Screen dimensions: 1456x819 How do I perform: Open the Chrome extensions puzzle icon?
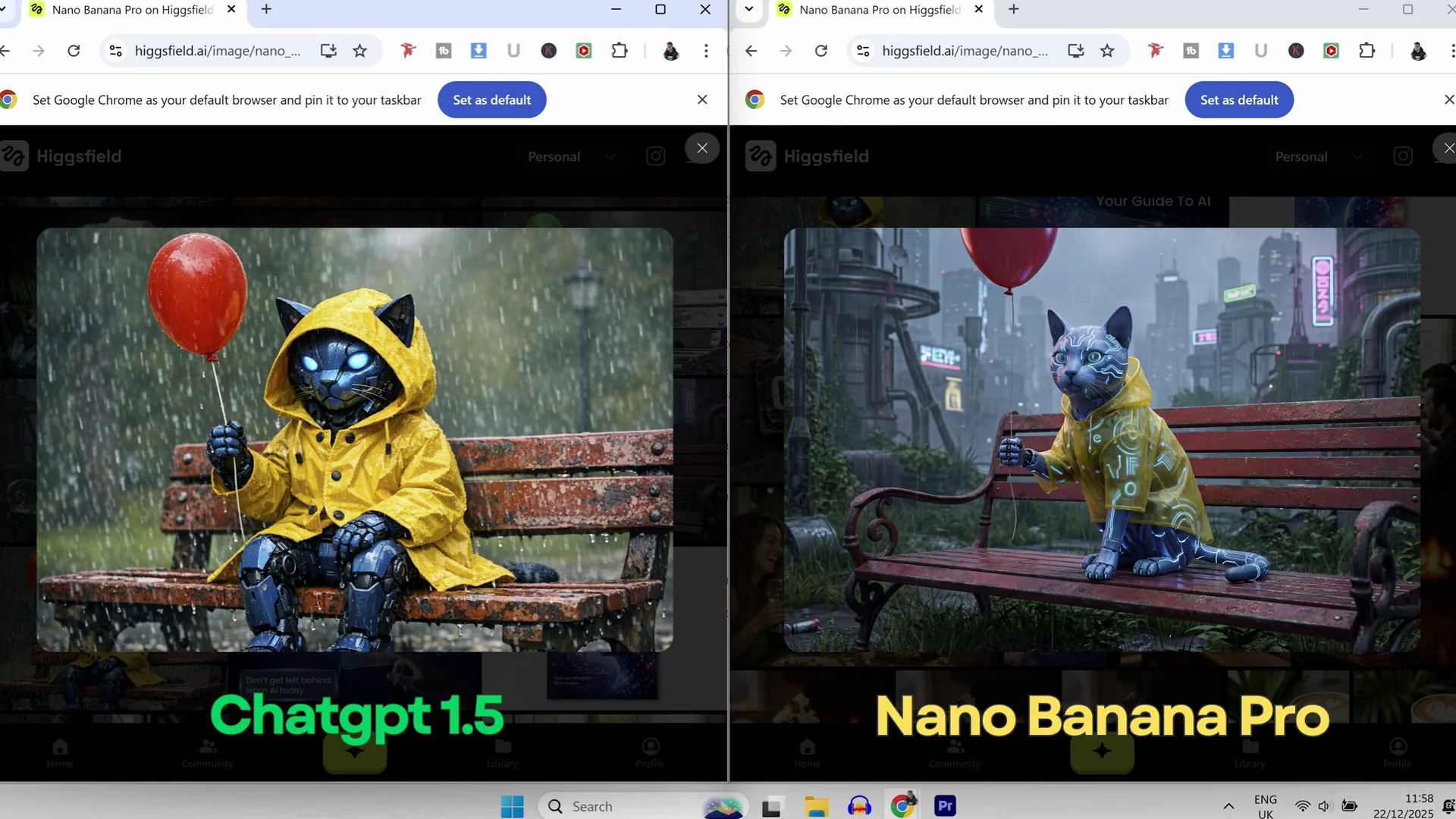(x=620, y=51)
